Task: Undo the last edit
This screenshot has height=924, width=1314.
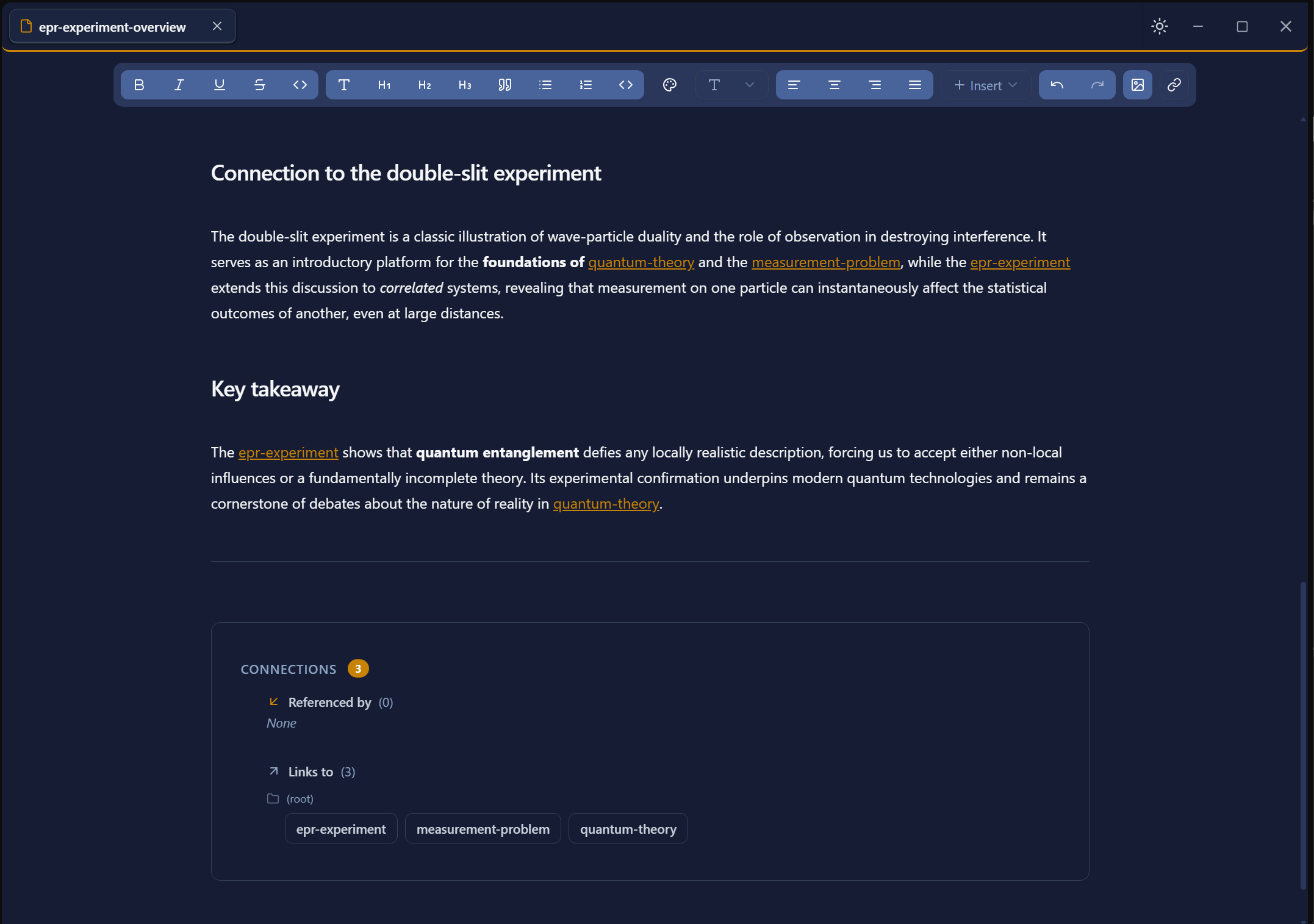Action: click(x=1057, y=85)
